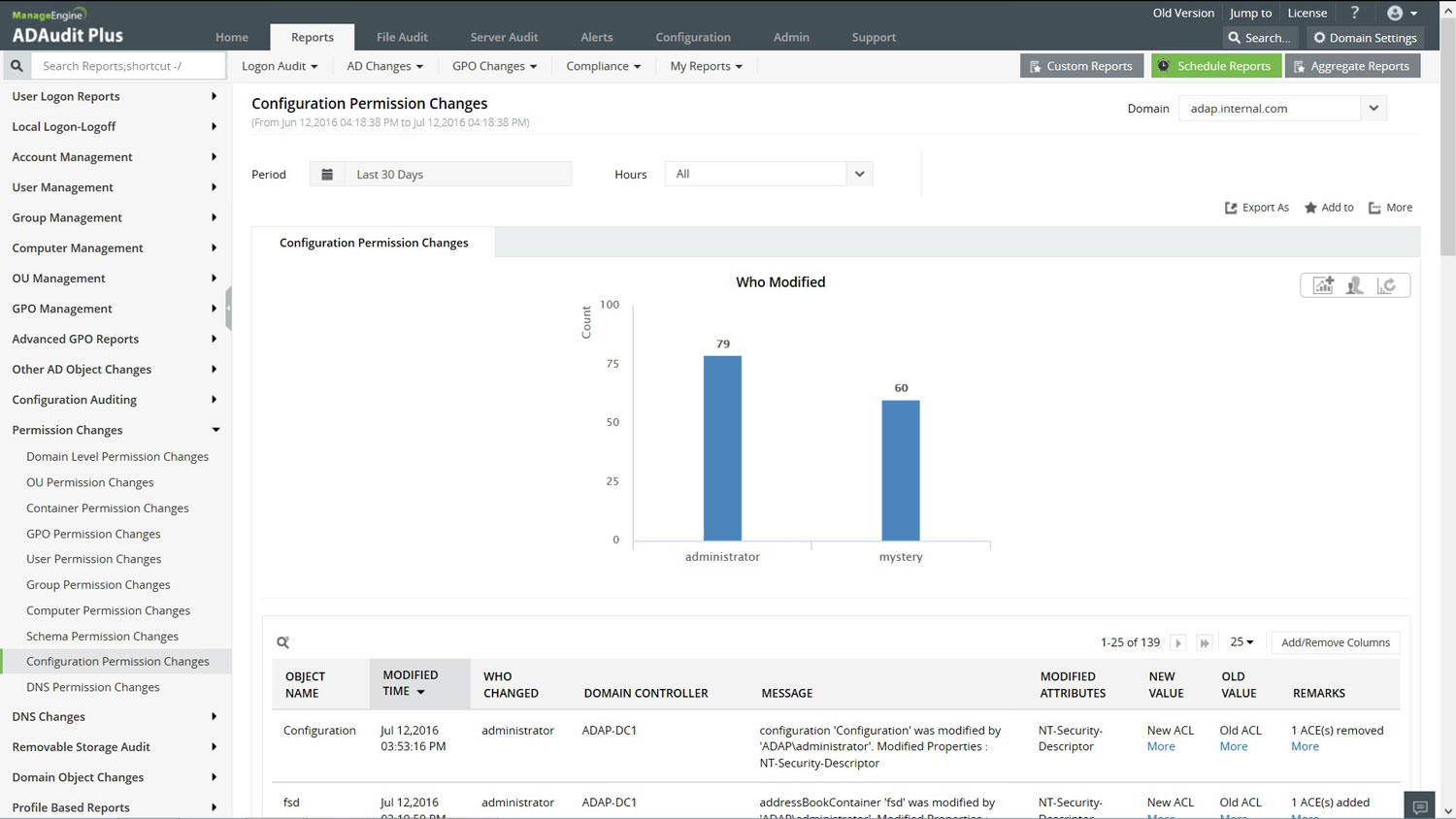
Task: Sort by the Modified Time column
Action: tap(411, 683)
